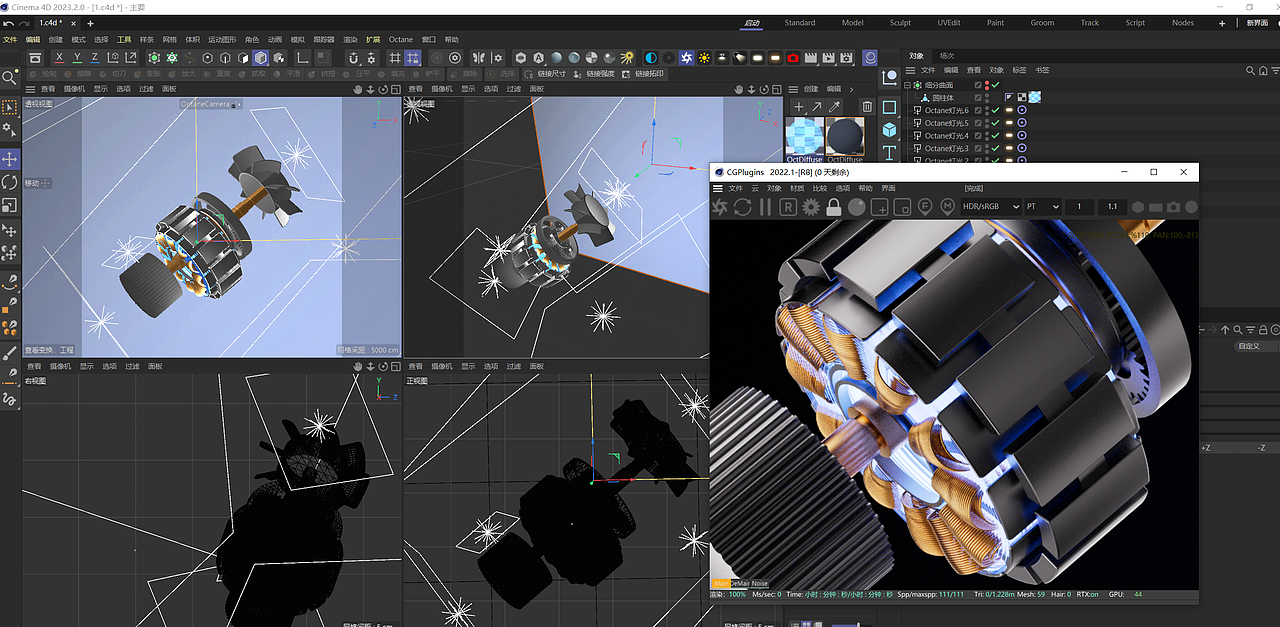Expand material manager menu overflow arrow

(x=851, y=89)
